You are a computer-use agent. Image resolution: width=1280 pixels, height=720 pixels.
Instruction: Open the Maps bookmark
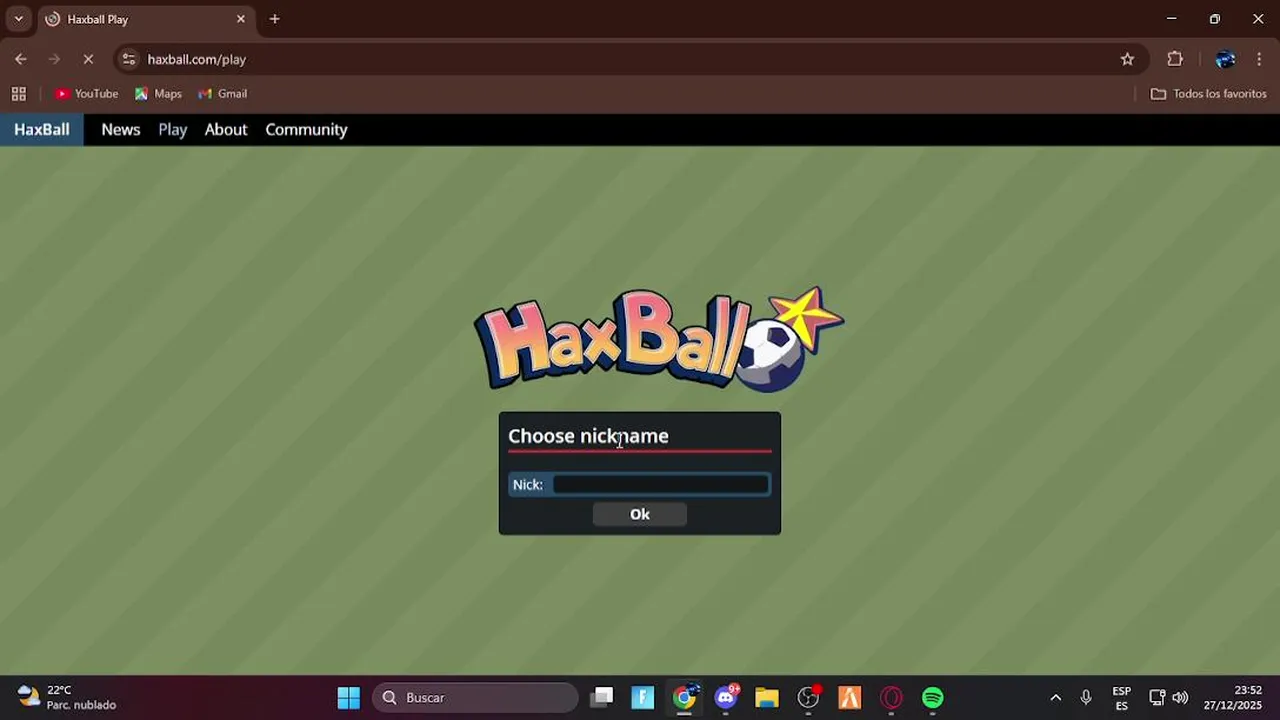tap(158, 94)
